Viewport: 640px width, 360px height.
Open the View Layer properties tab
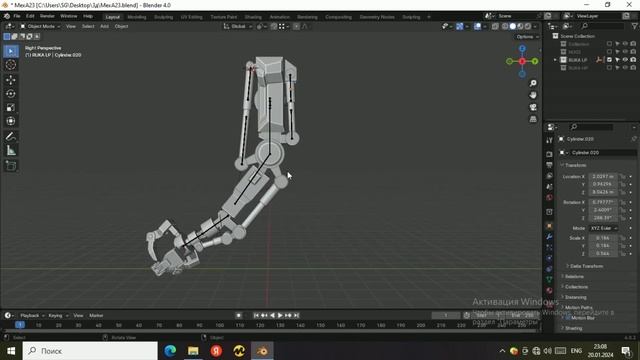[x=549, y=176]
